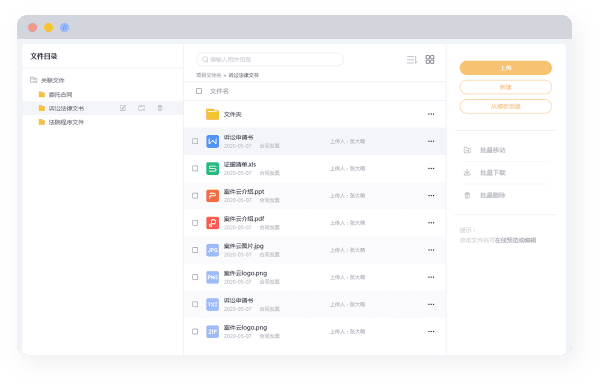This screenshot has height=387, width=602.
Task: Open the file name 案件云介绍.pdf
Action: click(x=244, y=219)
